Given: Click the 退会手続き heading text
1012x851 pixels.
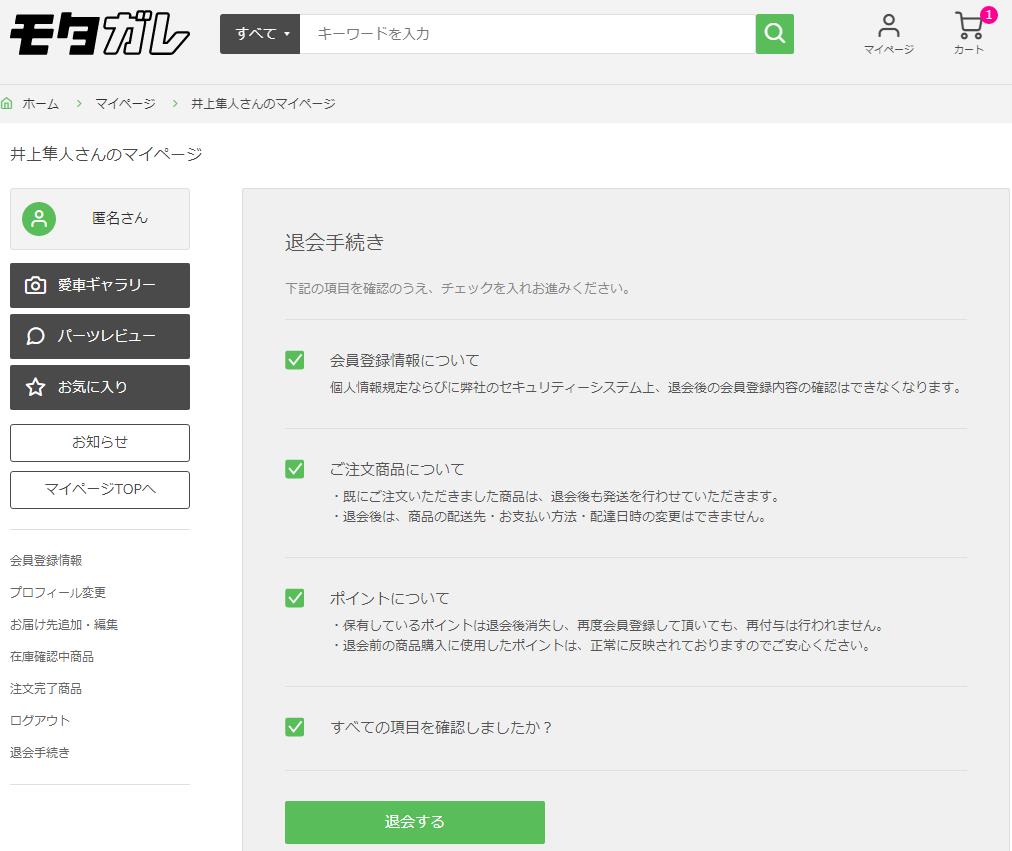Looking at the screenshot, I should (334, 243).
